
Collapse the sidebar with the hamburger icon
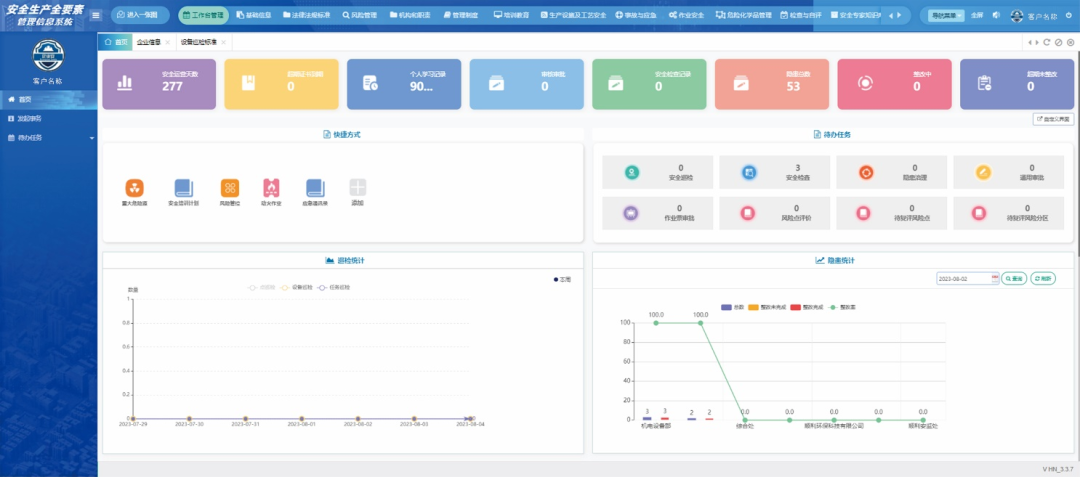point(96,15)
